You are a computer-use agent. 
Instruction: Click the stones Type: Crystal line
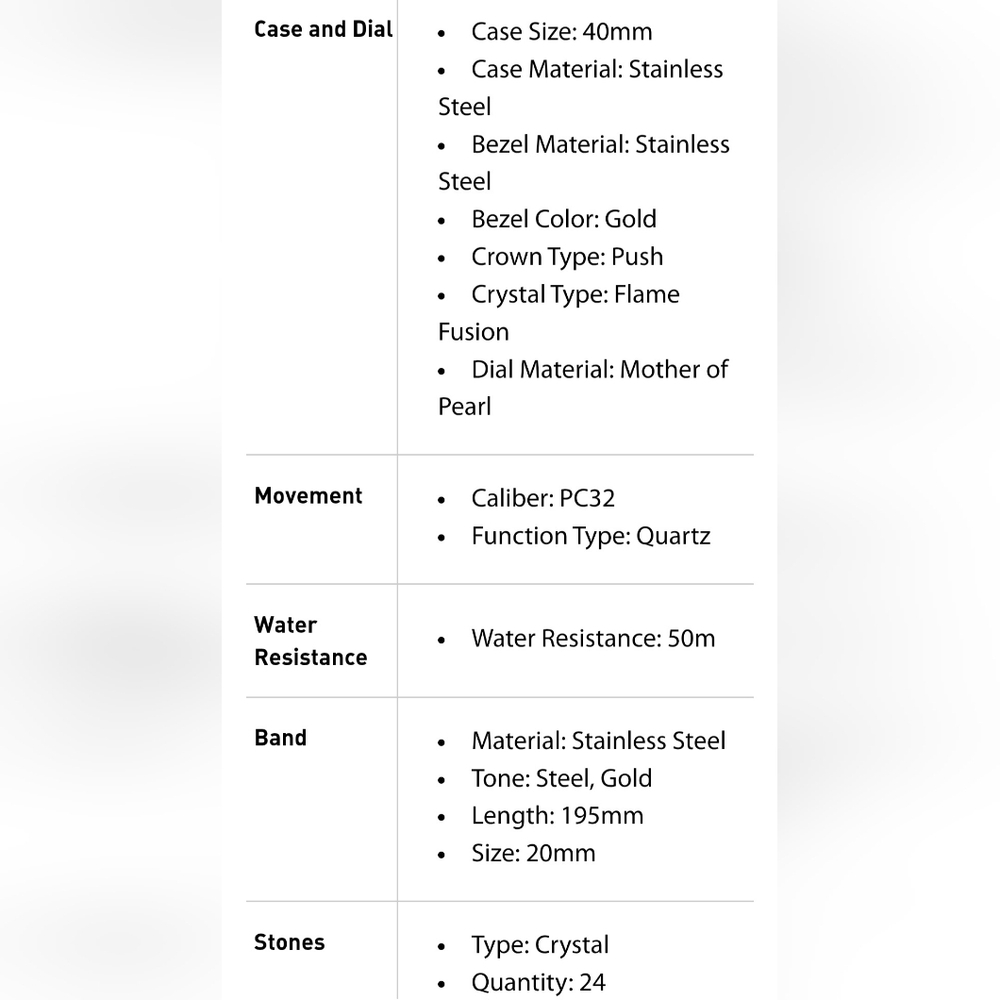pyautogui.click(x=540, y=945)
